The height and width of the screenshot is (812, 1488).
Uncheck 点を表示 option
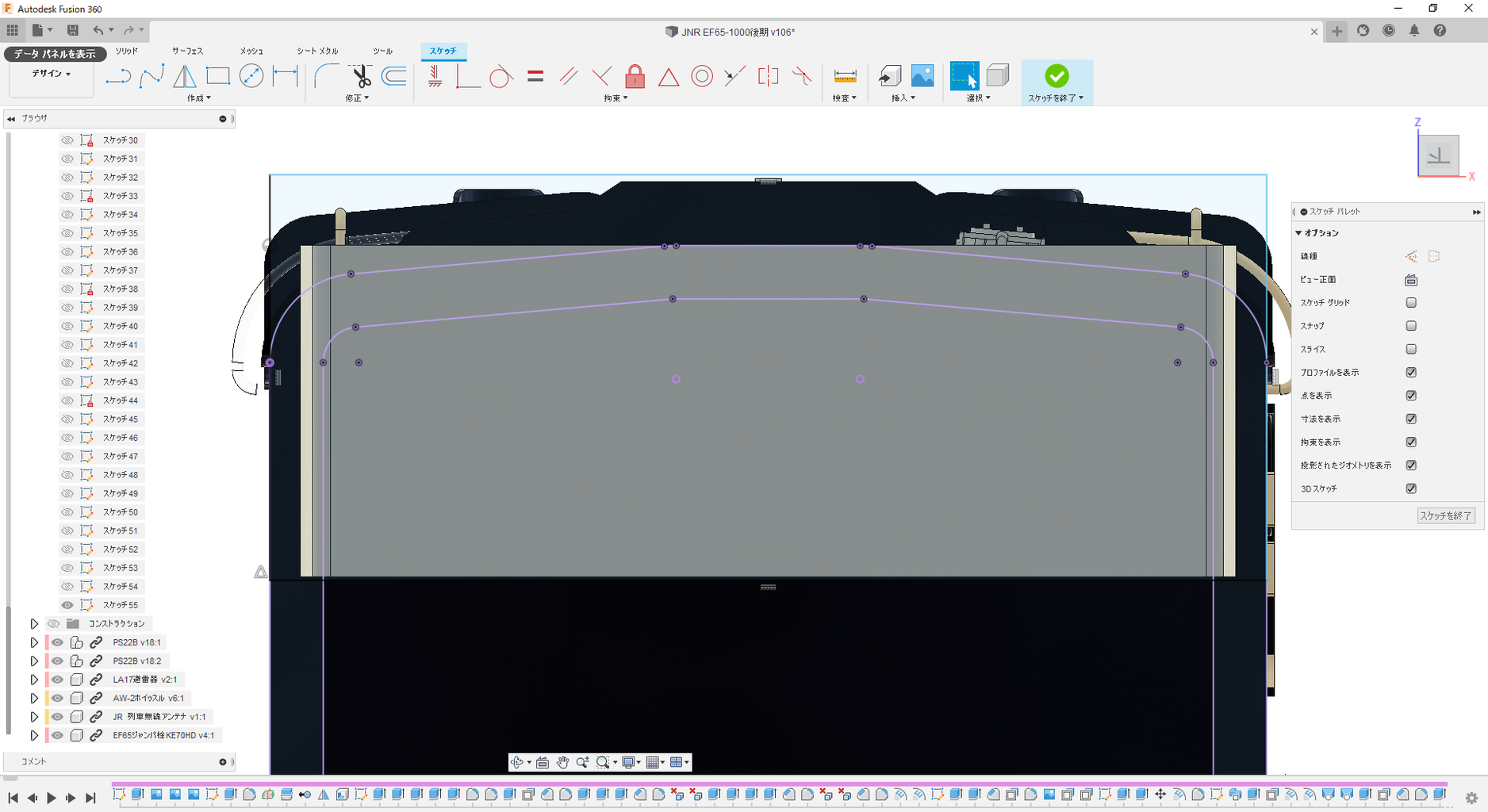1411,396
